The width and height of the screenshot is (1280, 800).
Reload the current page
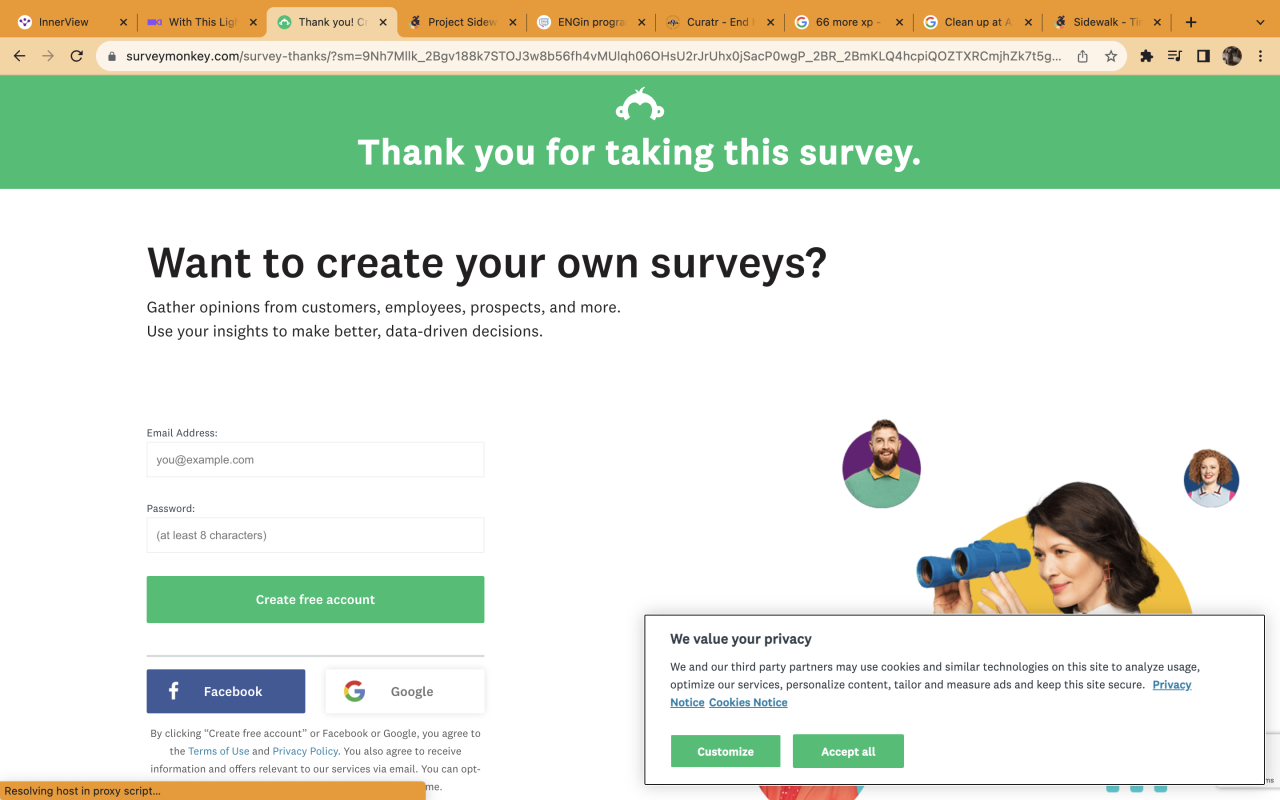pyautogui.click(x=77, y=56)
